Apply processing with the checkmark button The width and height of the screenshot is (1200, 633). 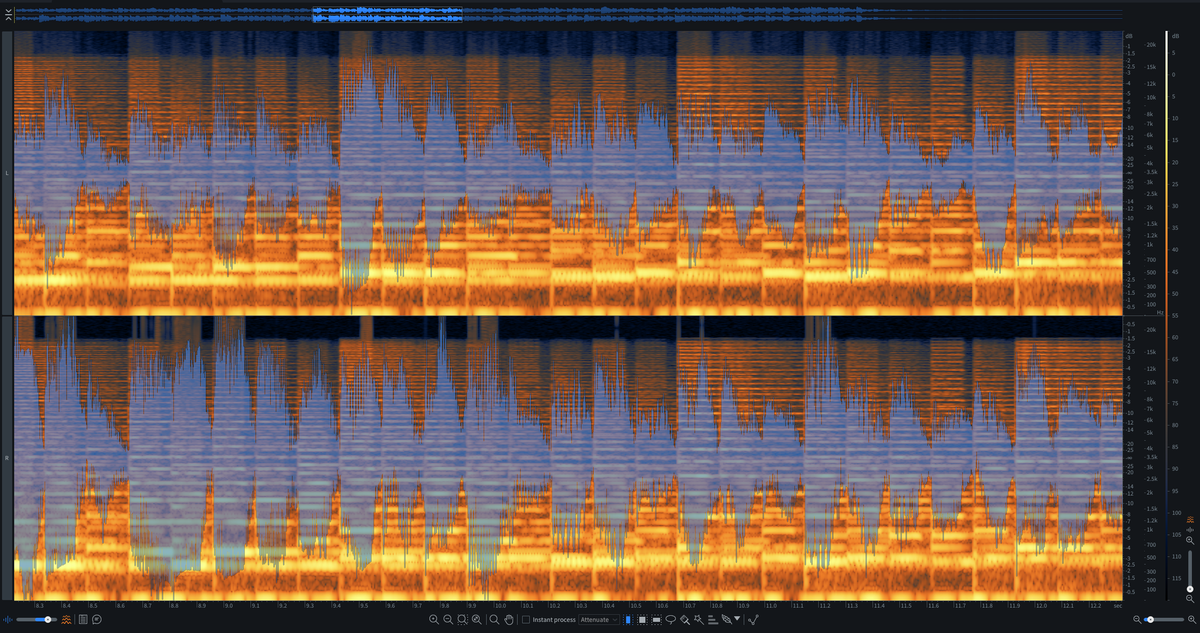[x=753, y=619]
